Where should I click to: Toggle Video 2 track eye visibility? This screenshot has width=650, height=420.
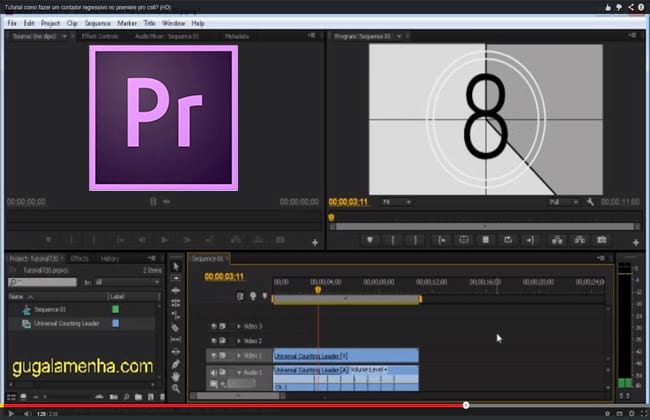click(x=214, y=341)
